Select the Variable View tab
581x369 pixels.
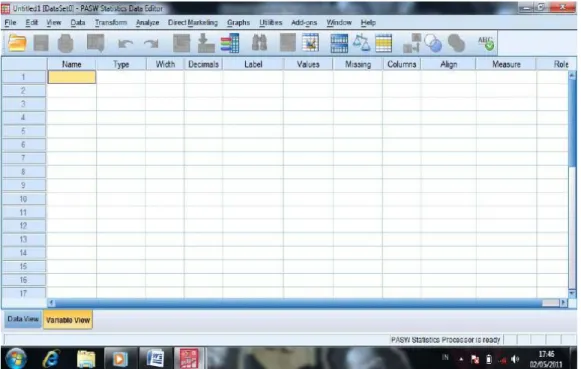click(68, 320)
